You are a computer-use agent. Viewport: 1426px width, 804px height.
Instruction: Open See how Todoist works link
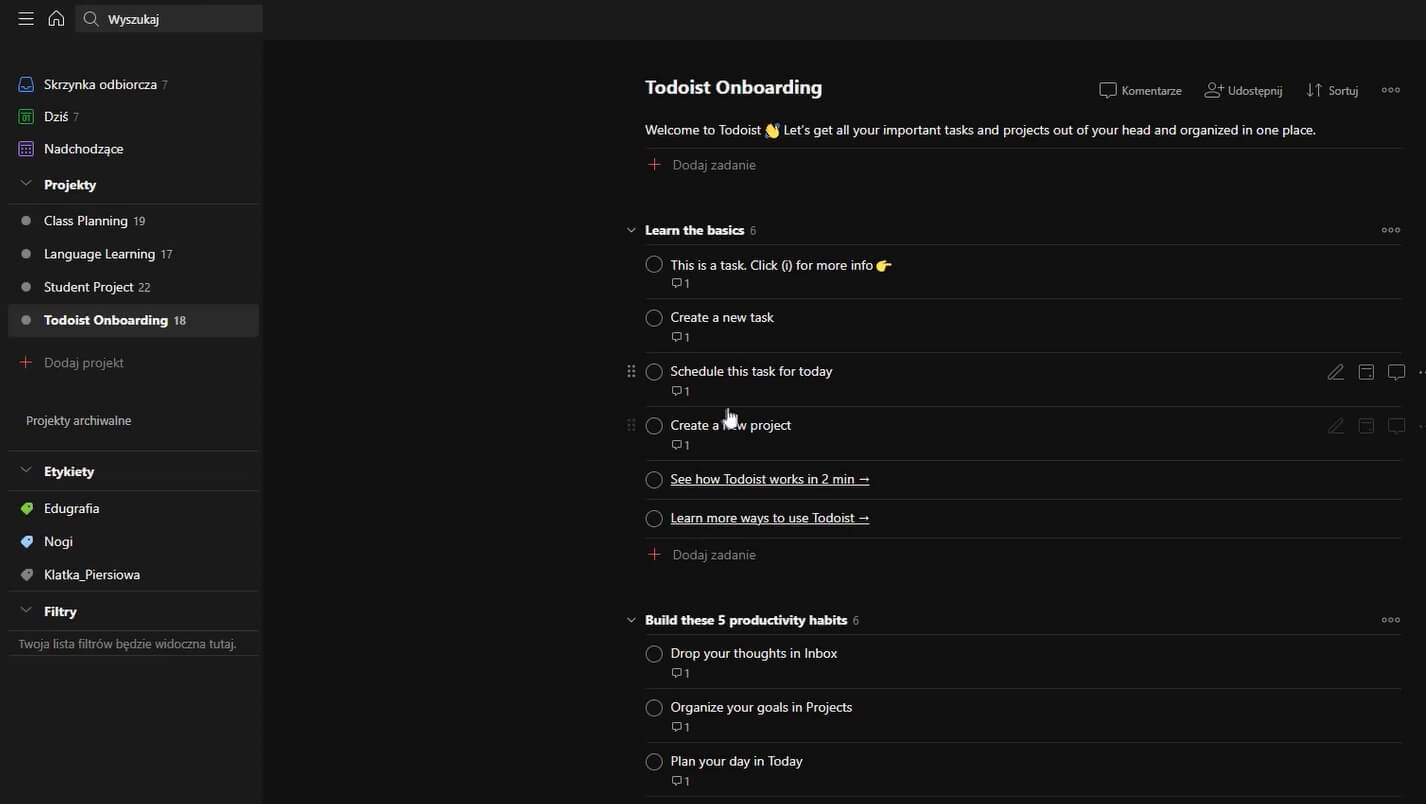[769, 479]
